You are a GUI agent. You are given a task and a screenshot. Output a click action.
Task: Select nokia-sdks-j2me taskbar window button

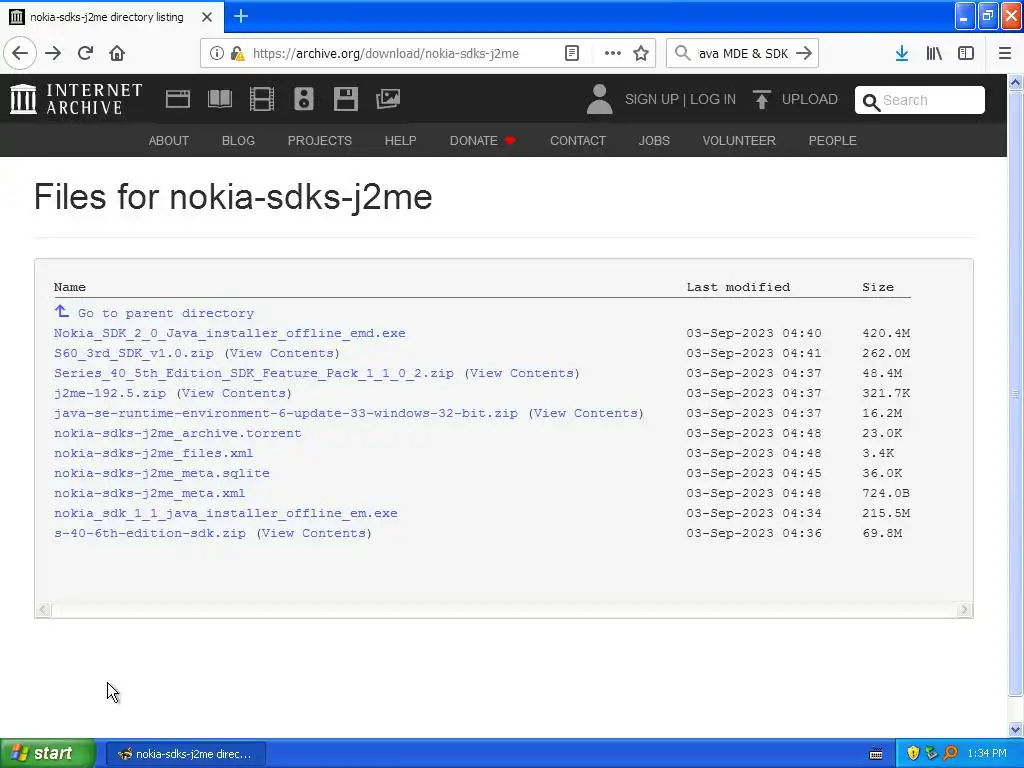point(185,754)
